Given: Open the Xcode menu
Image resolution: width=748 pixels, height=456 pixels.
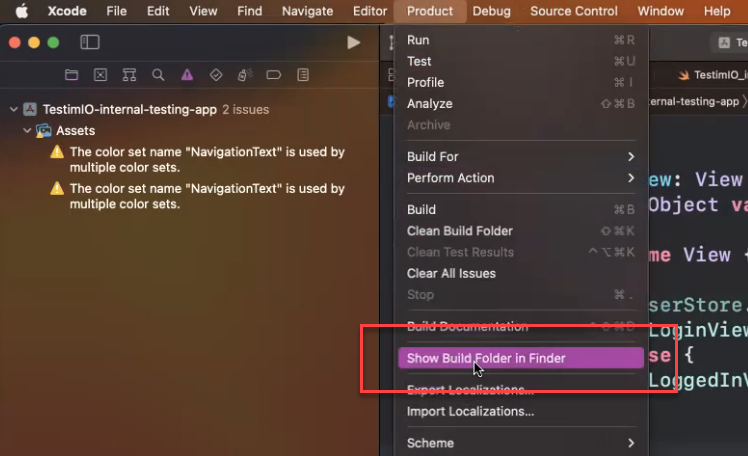Looking at the screenshot, I should pos(67,11).
